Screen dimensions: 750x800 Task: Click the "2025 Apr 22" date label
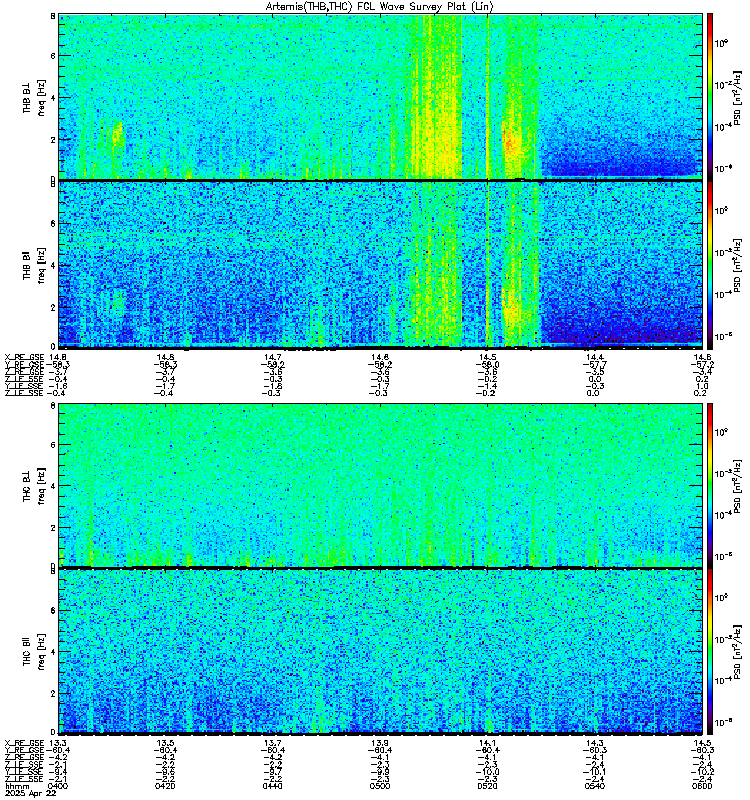click(x=30, y=794)
